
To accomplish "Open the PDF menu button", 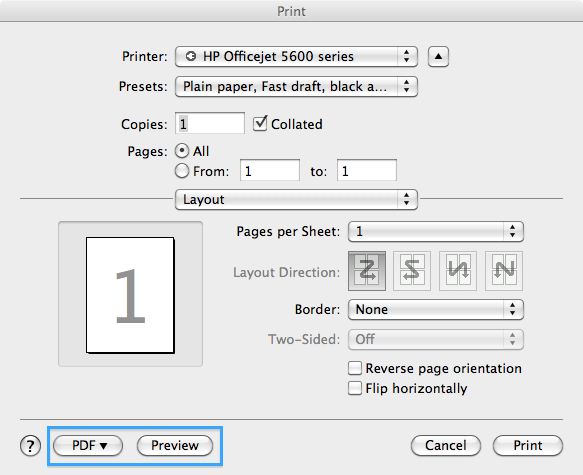I will [88, 446].
